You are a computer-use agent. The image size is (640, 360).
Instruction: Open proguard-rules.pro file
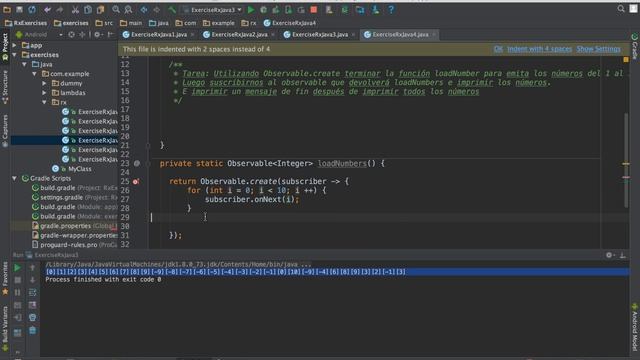69,245
